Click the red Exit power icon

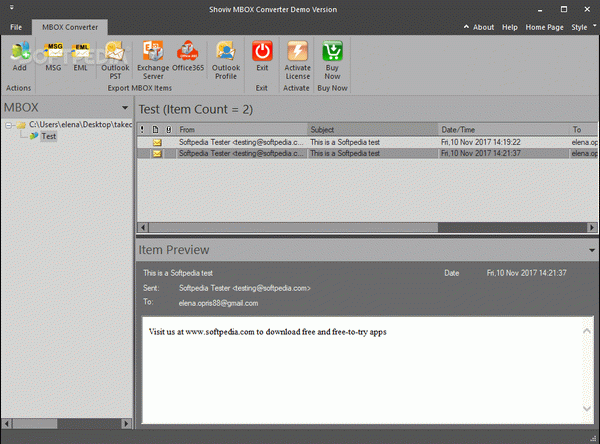click(x=262, y=51)
